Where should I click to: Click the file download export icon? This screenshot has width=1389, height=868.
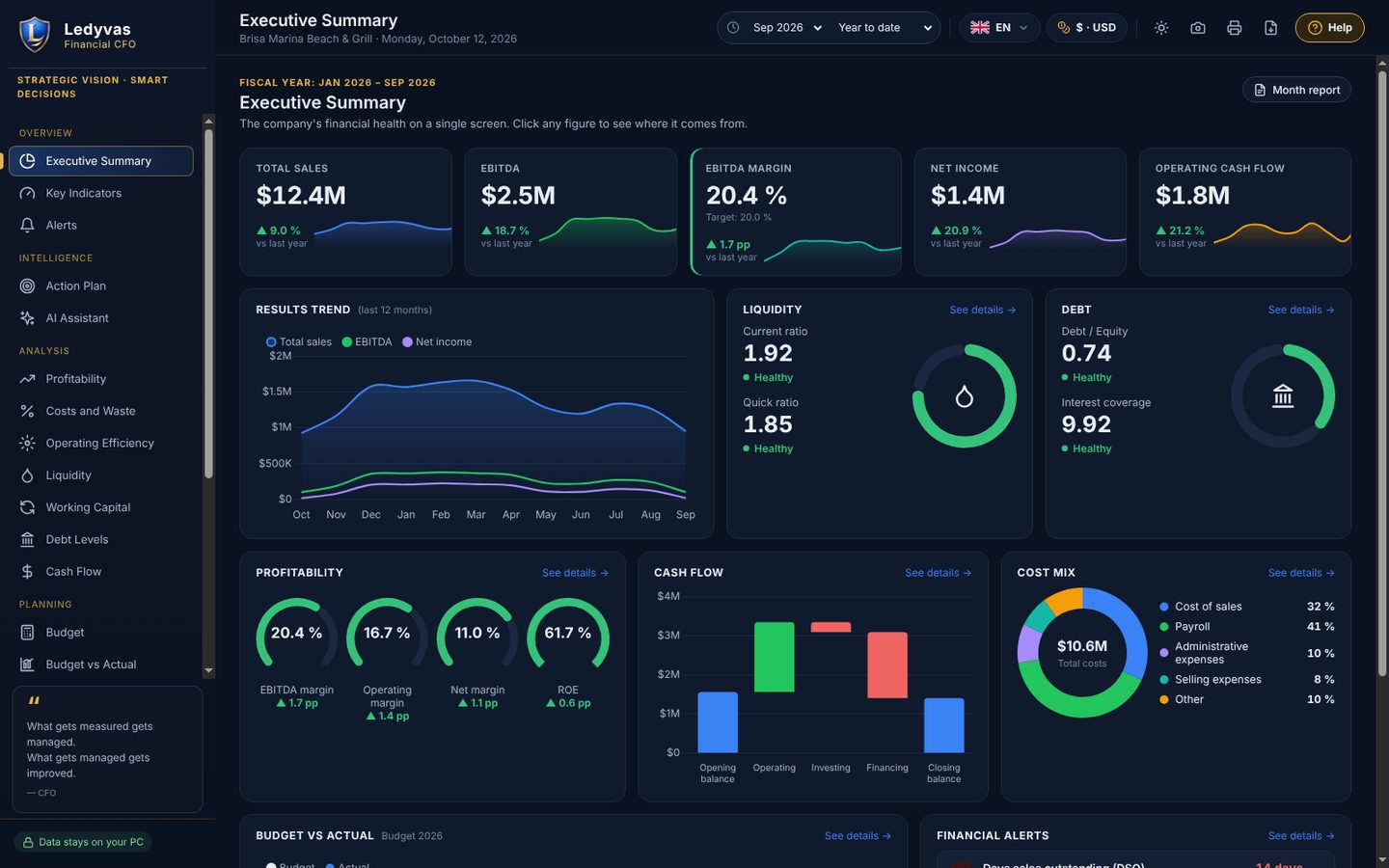(x=1271, y=28)
